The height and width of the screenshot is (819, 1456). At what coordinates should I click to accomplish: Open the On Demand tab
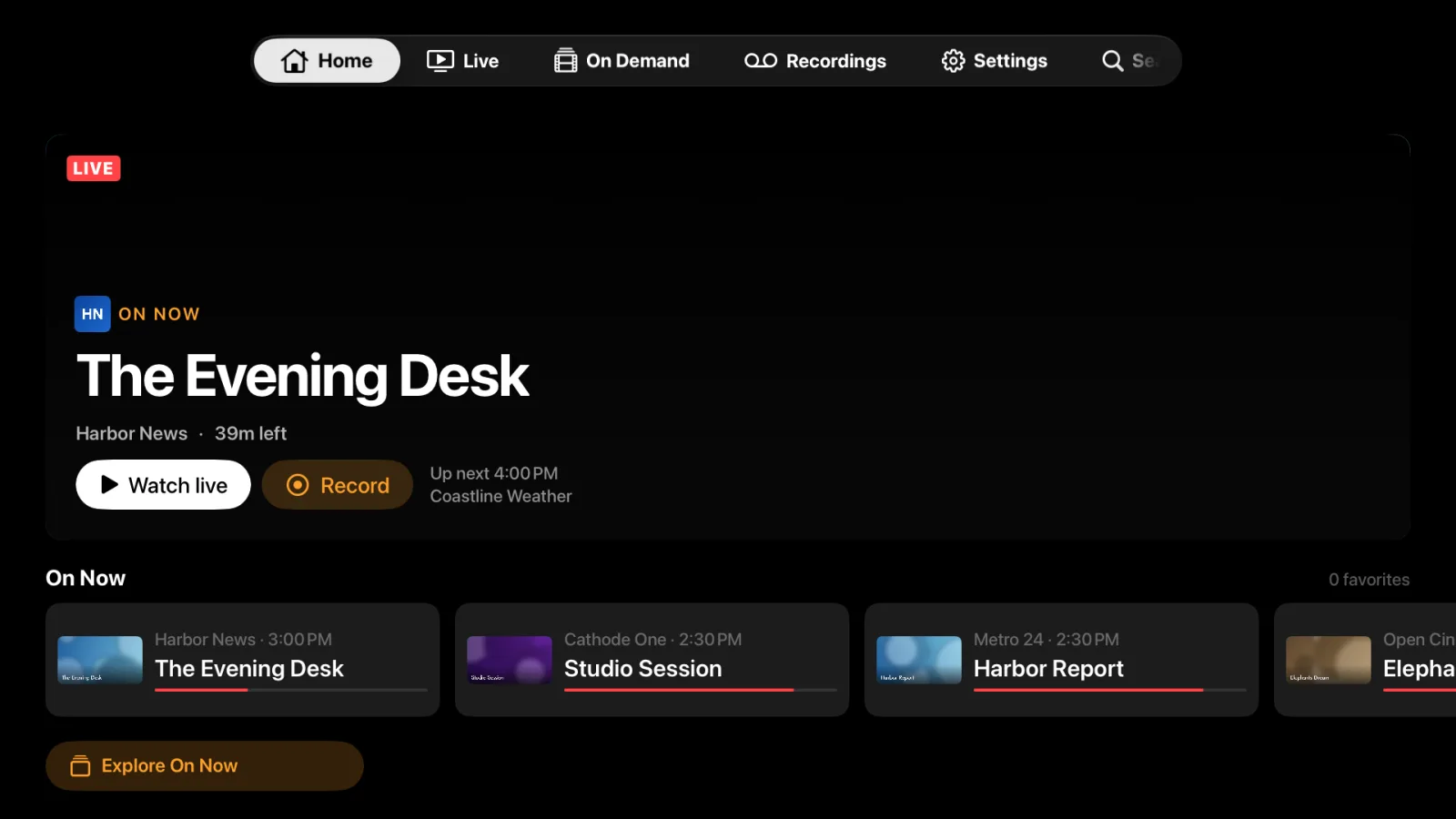tap(622, 61)
